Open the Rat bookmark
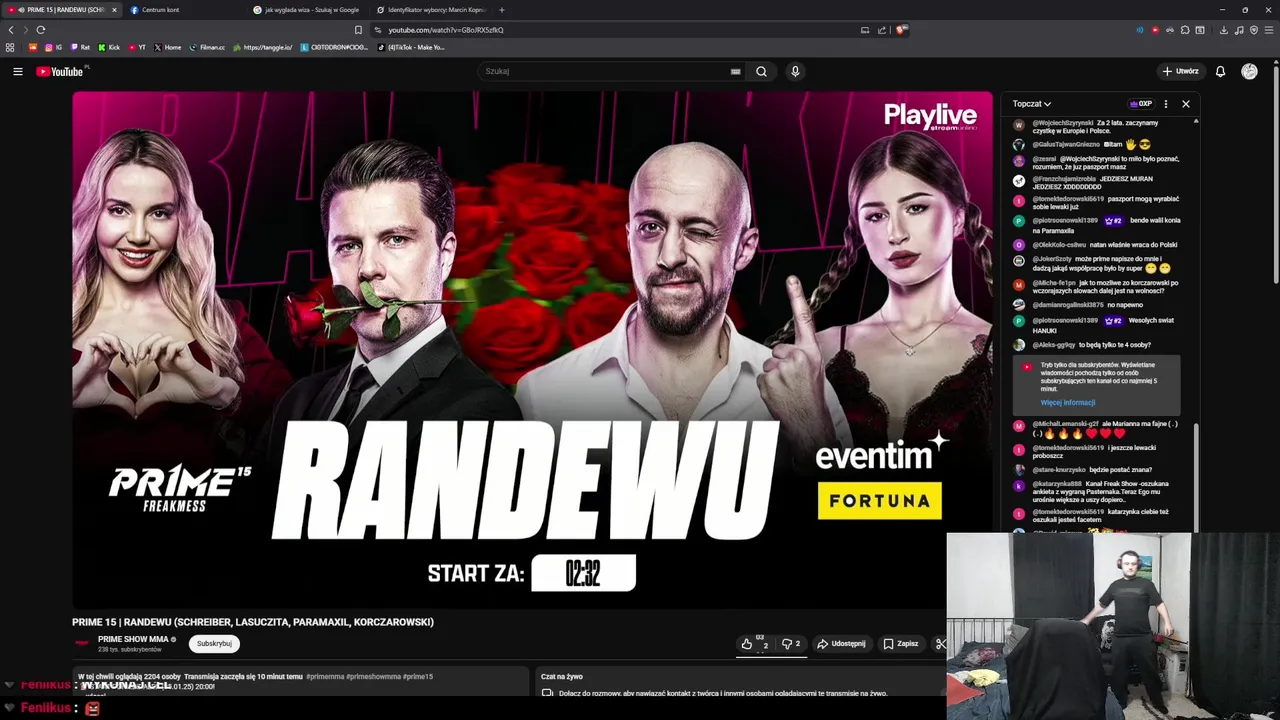Screen dimensions: 1280x720 pos(81,47)
